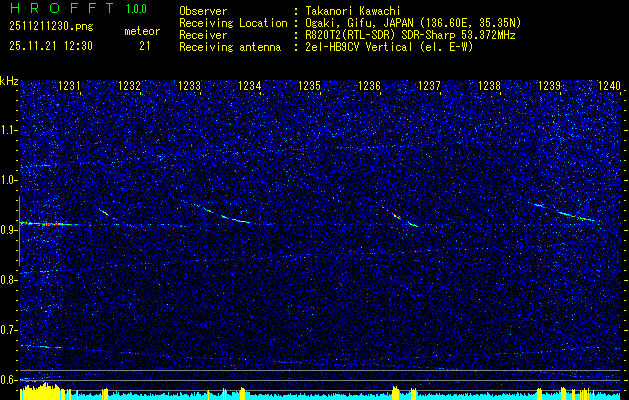Click the 1237 time marker

(429, 86)
